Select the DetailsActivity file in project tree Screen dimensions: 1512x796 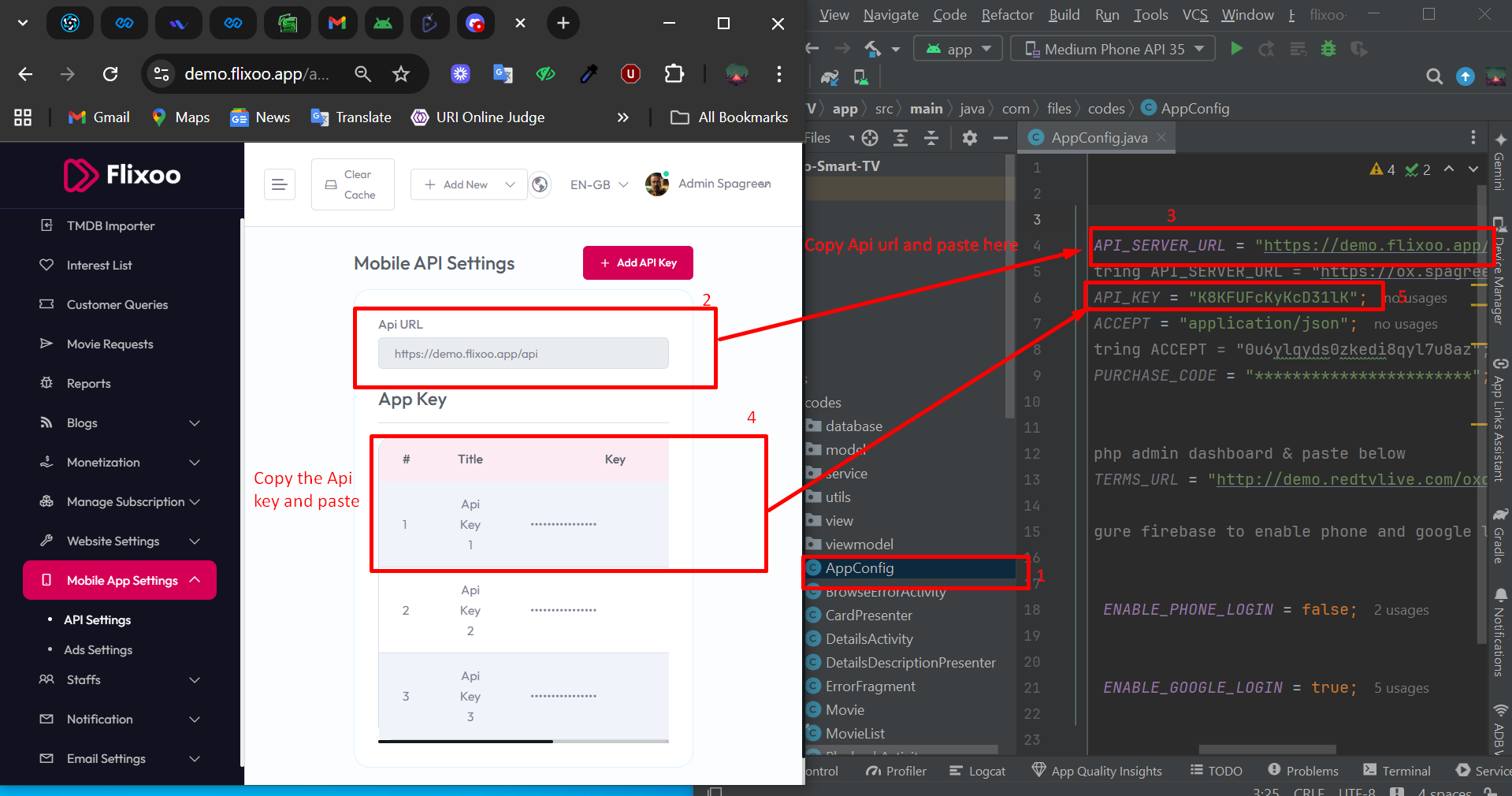click(x=868, y=639)
